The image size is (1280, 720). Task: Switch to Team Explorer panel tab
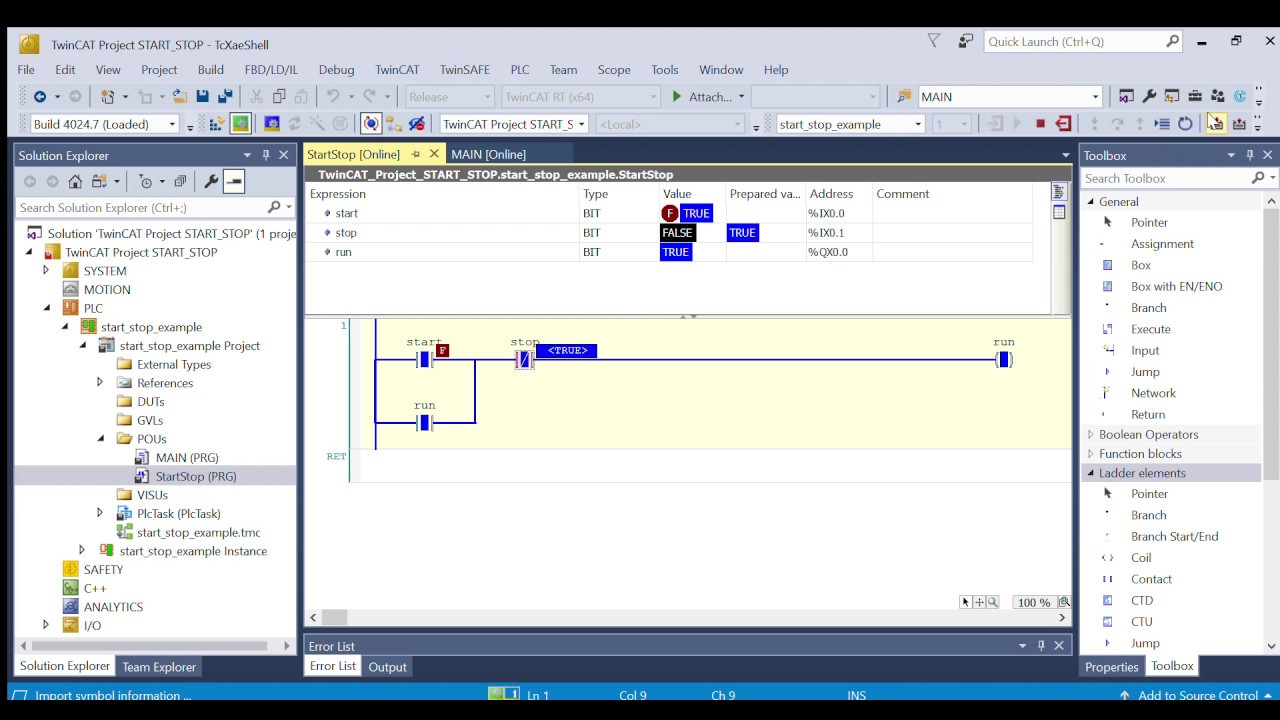pos(159,667)
